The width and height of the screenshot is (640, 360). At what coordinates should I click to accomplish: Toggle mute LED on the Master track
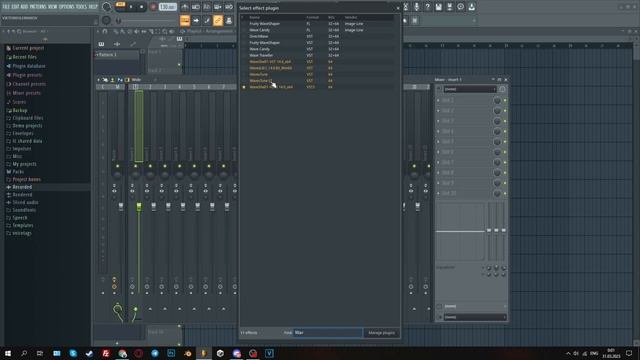click(118, 166)
